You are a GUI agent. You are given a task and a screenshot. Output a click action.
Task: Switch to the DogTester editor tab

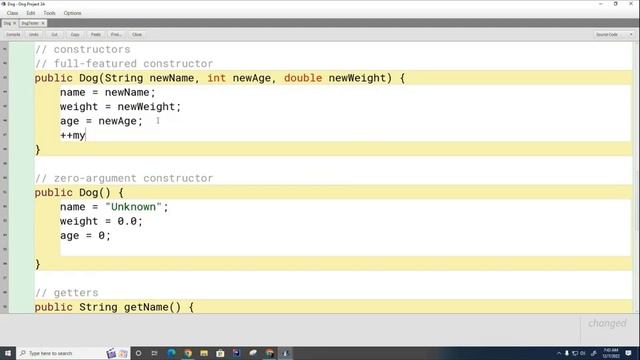coord(30,23)
